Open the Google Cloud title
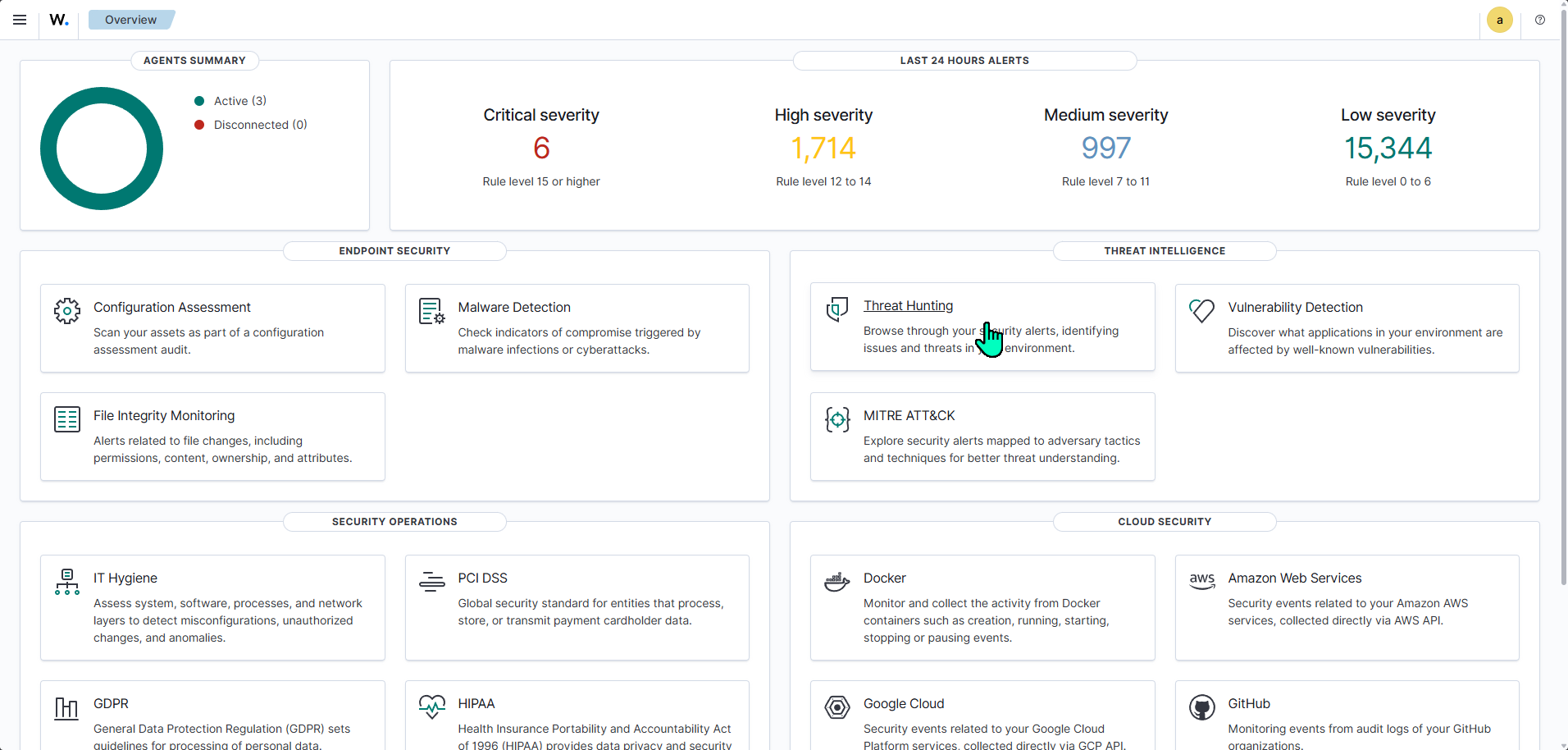Image resolution: width=1568 pixels, height=750 pixels. click(x=903, y=703)
